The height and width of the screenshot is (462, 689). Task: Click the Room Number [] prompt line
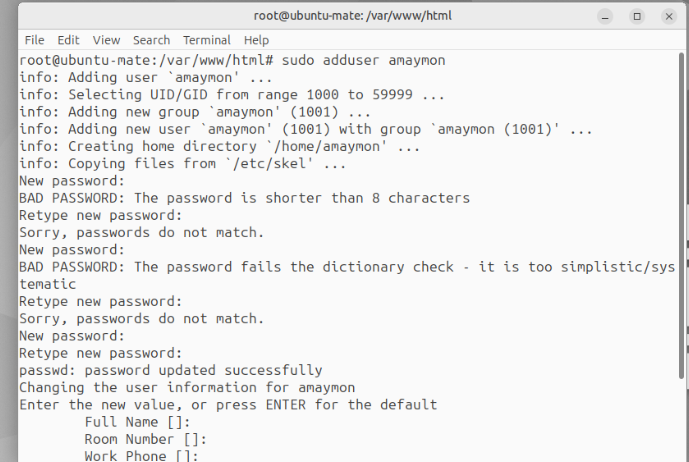pyautogui.click(x=145, y=439)
